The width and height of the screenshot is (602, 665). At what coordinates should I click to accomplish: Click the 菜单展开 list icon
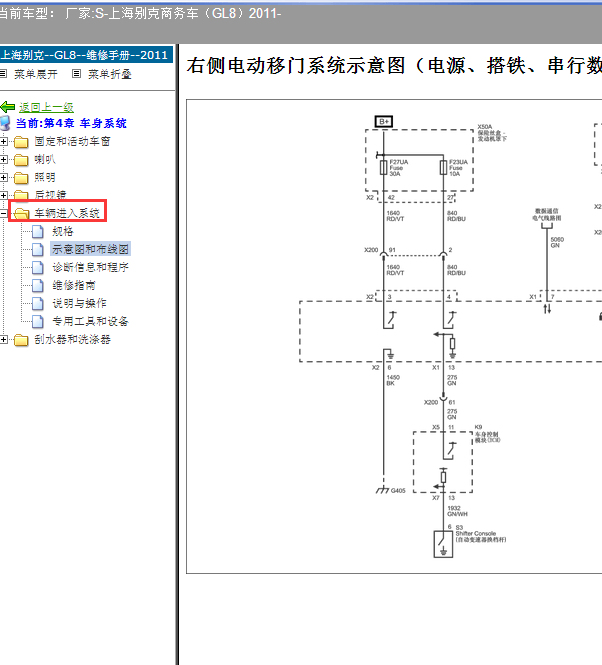click(x=3, y=74)
